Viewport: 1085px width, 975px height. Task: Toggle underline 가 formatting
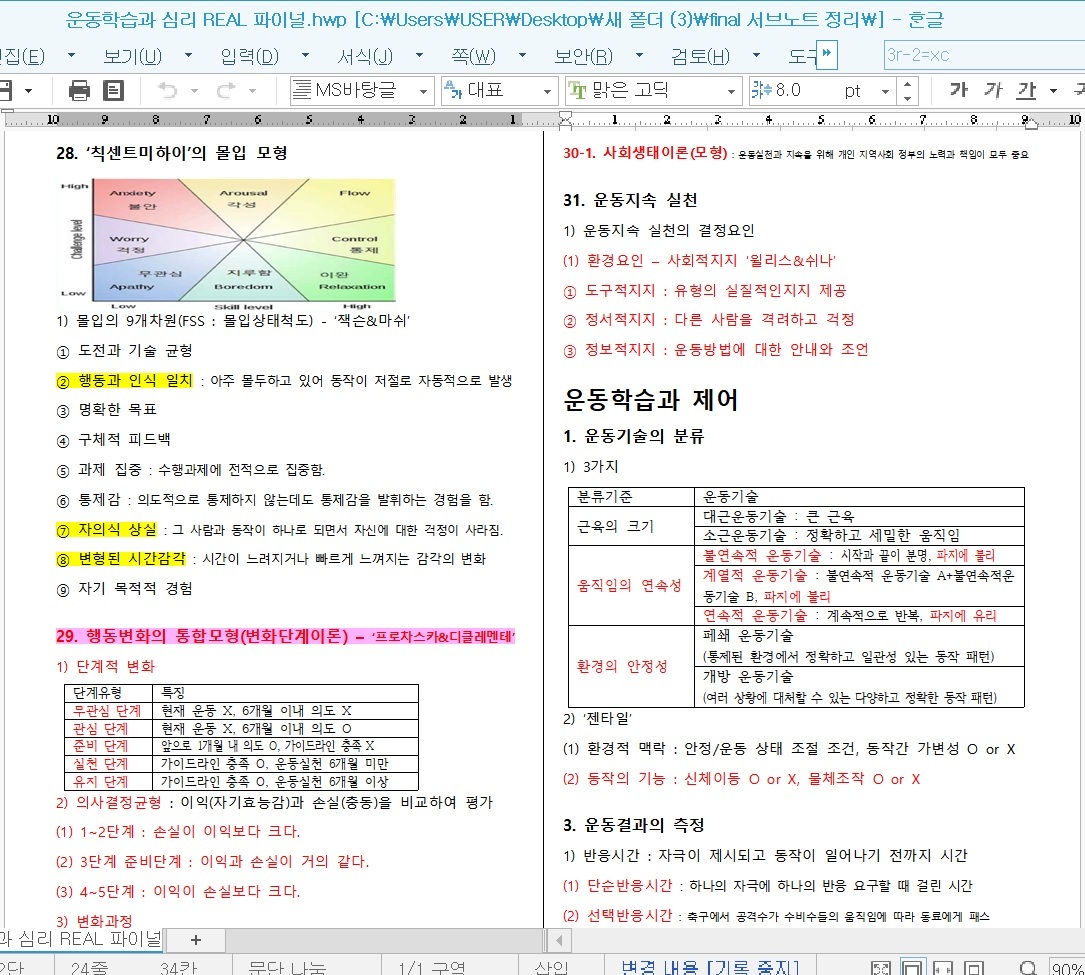1027,90
